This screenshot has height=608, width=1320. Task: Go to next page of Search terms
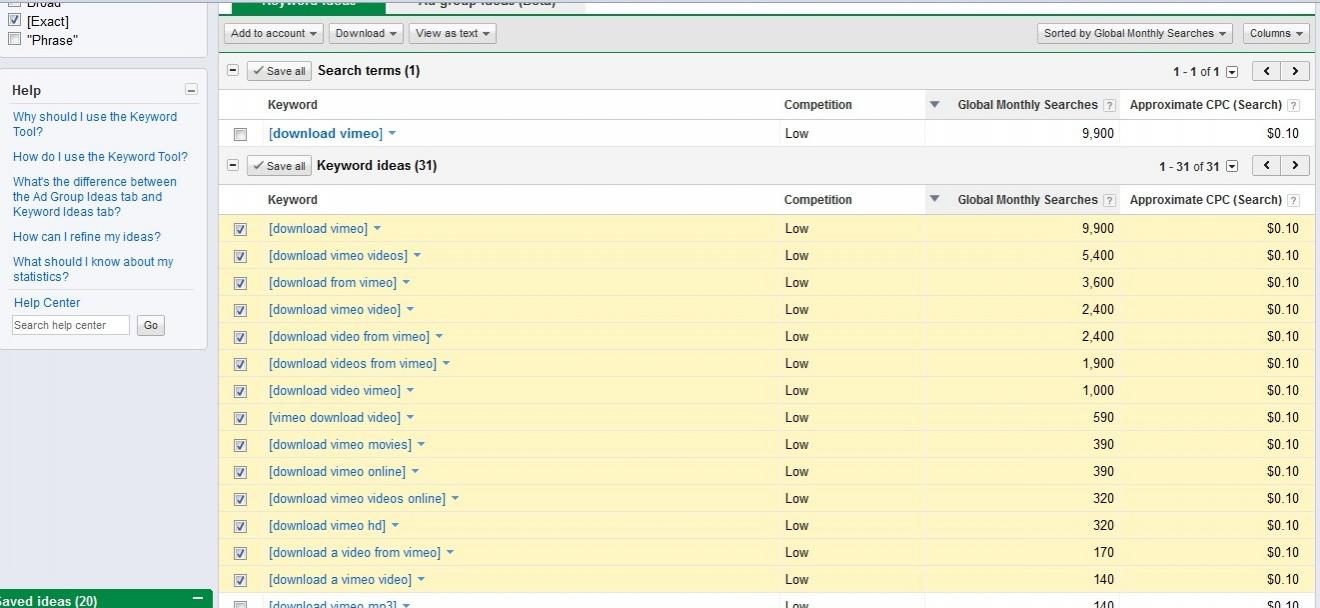tap(1295, 71)
